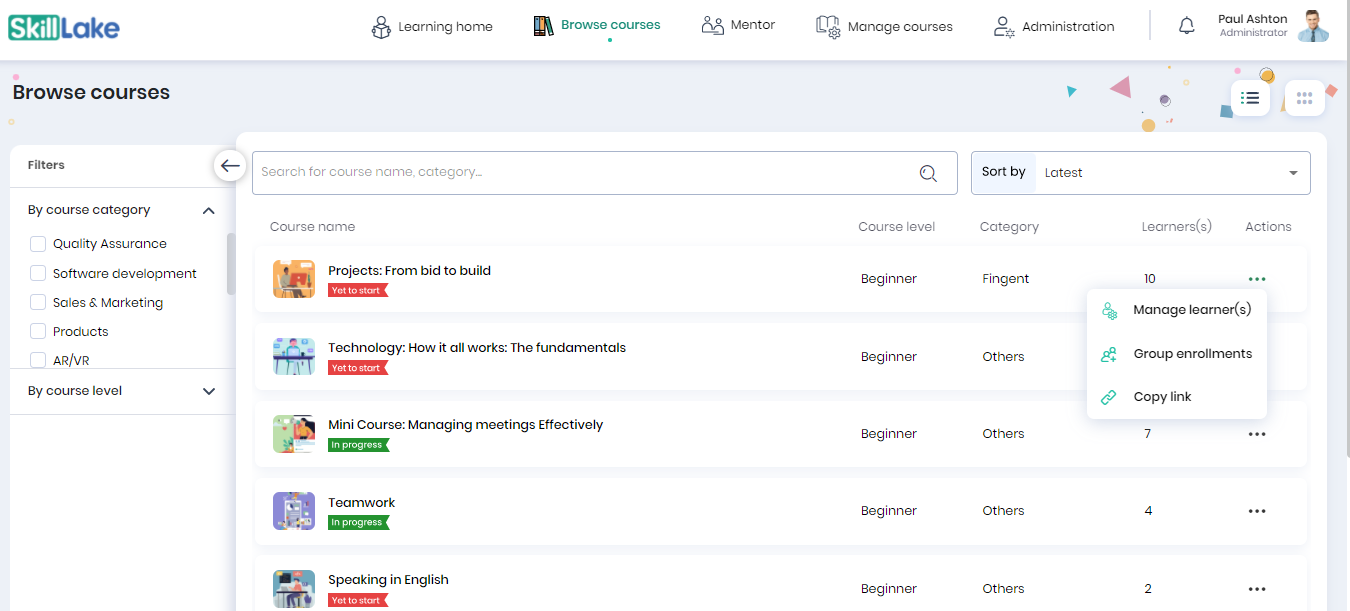
Task: Click the Browse courses page heading
Action: [91, 93]
